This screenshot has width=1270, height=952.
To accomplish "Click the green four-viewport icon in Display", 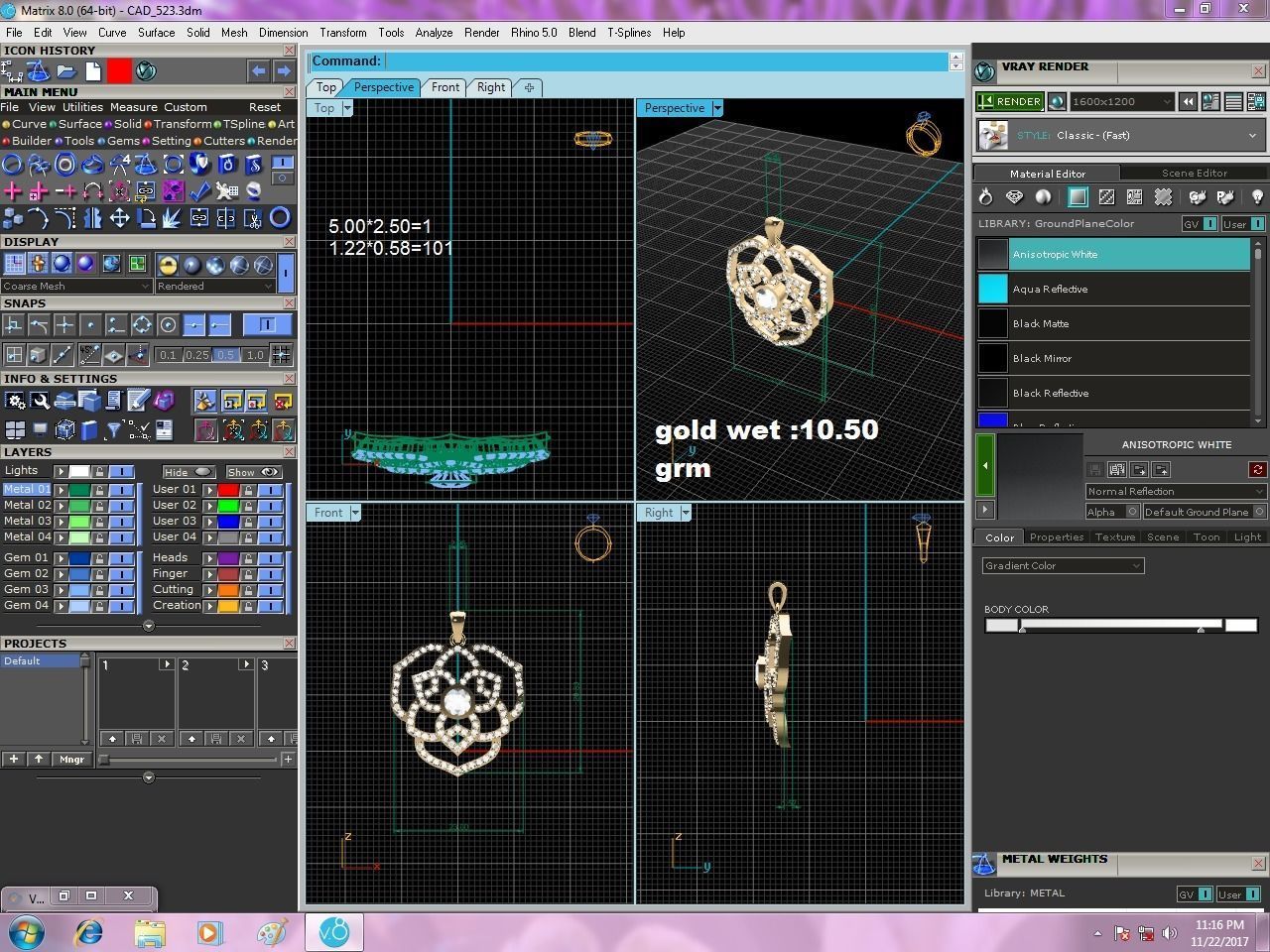I will [137, 264].
